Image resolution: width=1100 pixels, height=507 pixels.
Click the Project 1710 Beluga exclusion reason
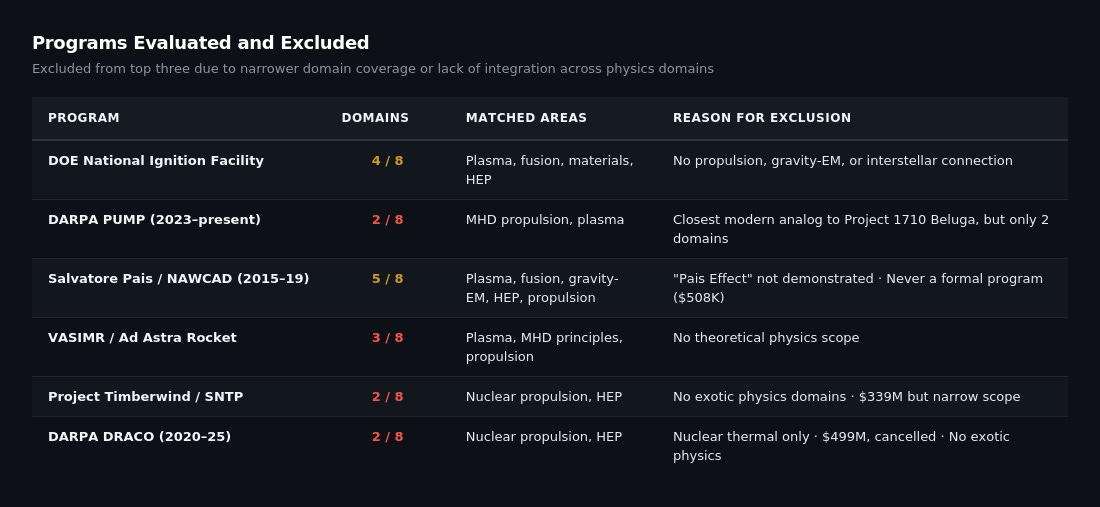pyautogui.click(x=860, y=229)
